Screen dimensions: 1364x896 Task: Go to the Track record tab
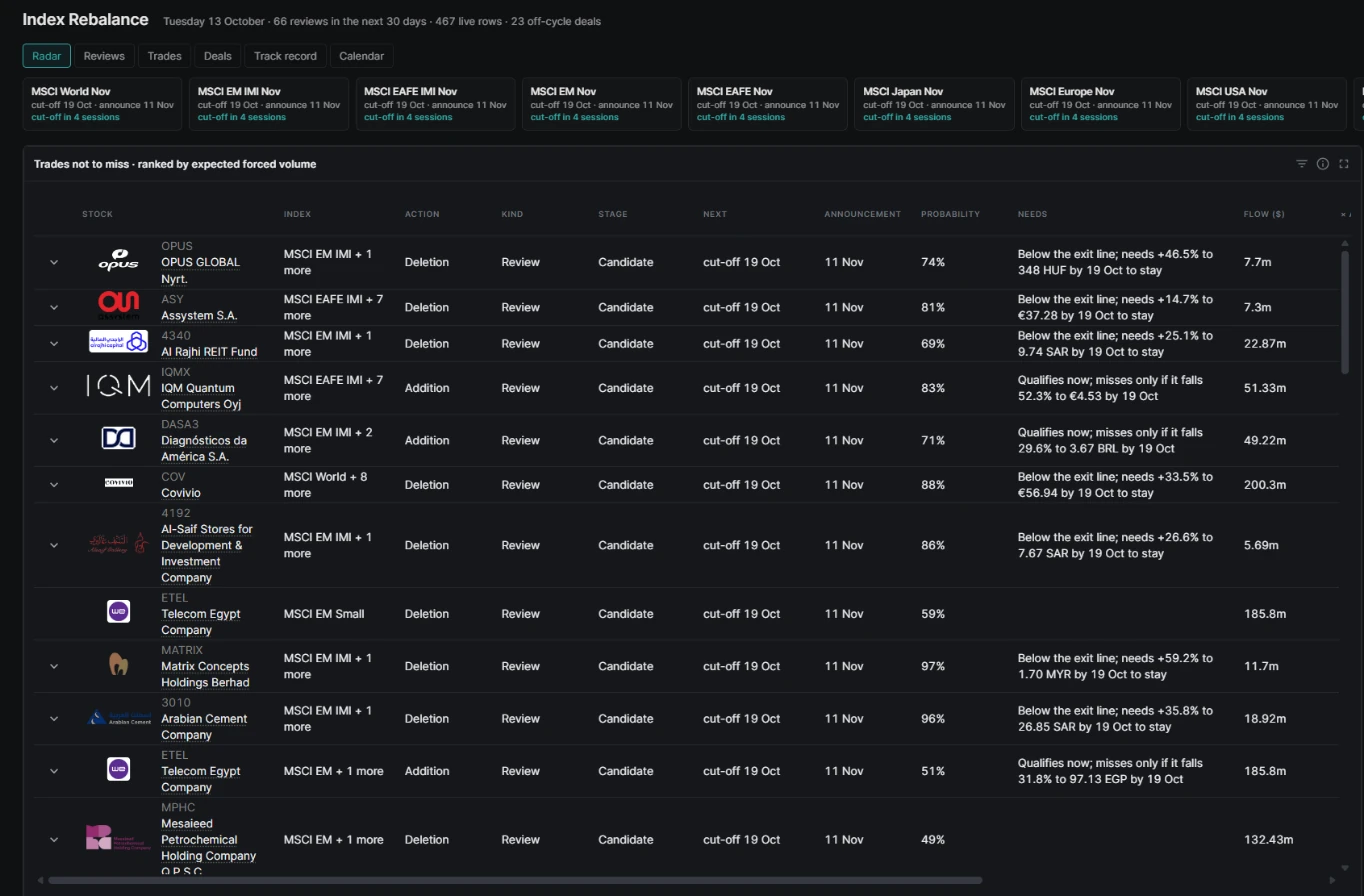pos(285,56)
